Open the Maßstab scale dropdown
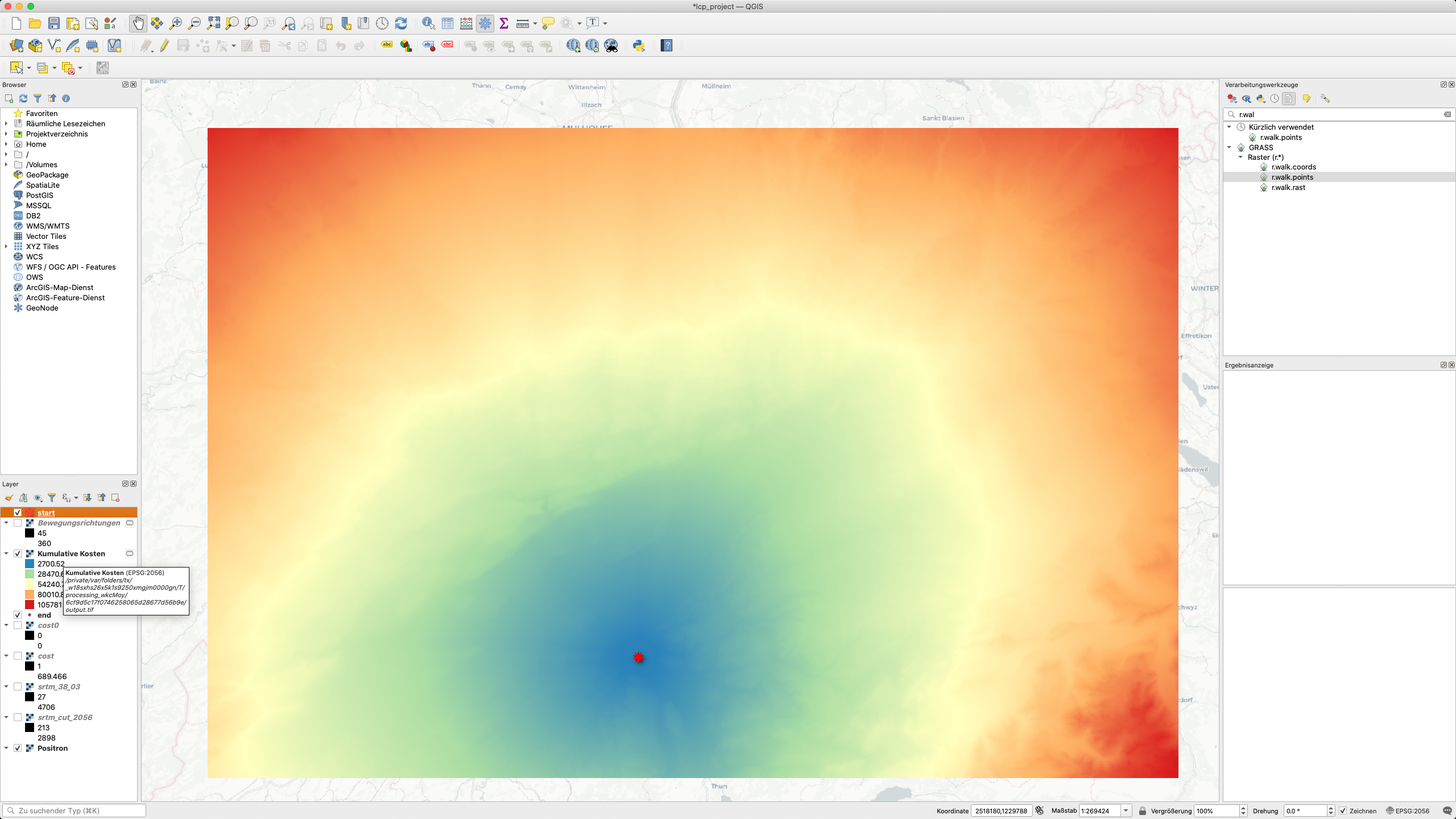1456x819 pixels. click(1126, 810)
